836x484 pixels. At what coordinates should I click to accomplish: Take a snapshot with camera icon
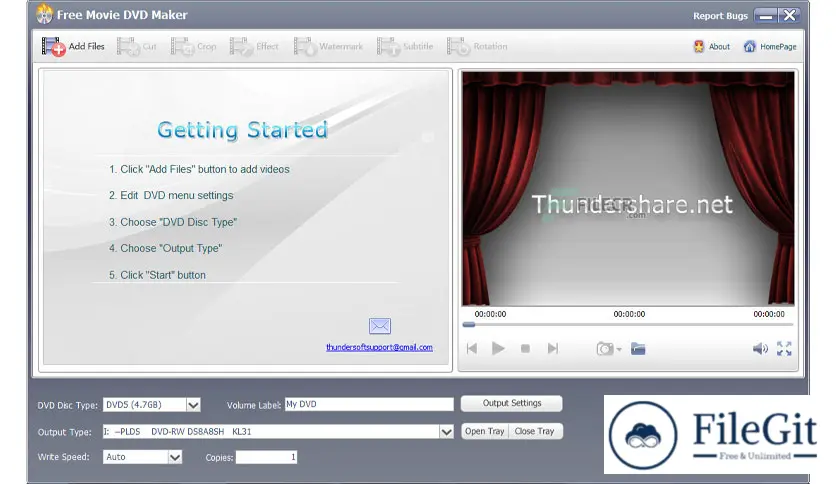coord(605,349)
